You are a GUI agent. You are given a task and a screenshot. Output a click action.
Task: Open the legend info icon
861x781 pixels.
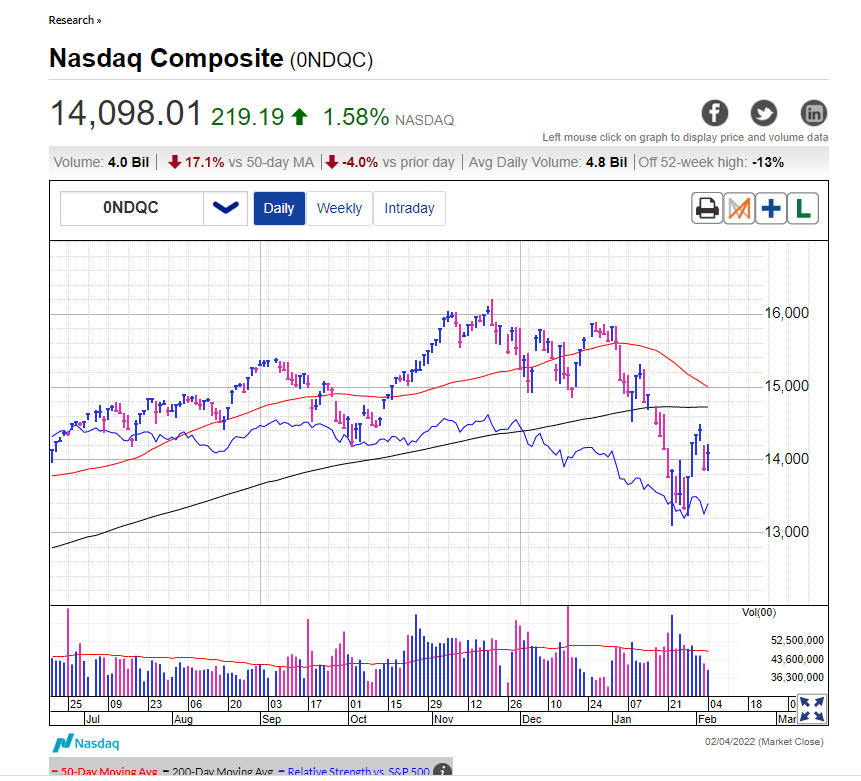pyautogui.click(x=442, y=771)
